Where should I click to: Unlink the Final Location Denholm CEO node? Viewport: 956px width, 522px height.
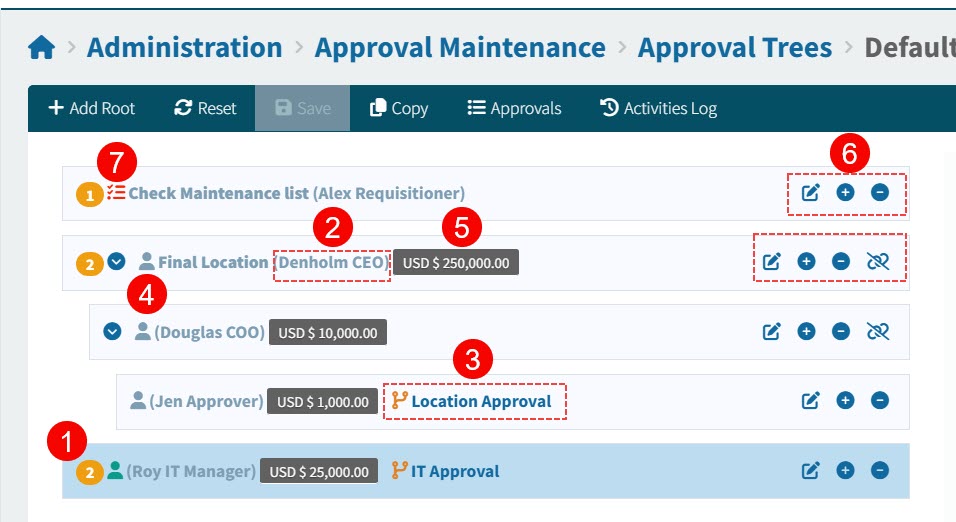pos(878,262)
